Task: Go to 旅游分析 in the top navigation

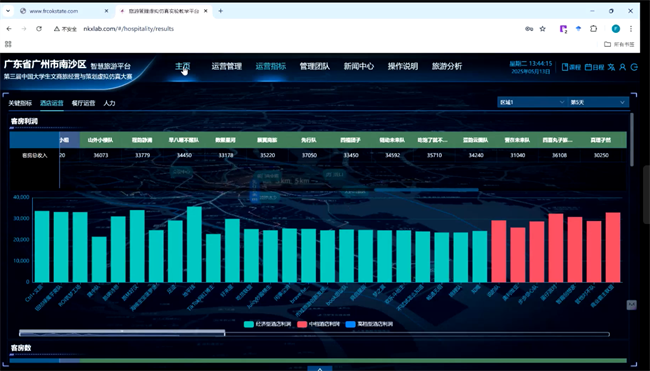Action: (446, 66)
